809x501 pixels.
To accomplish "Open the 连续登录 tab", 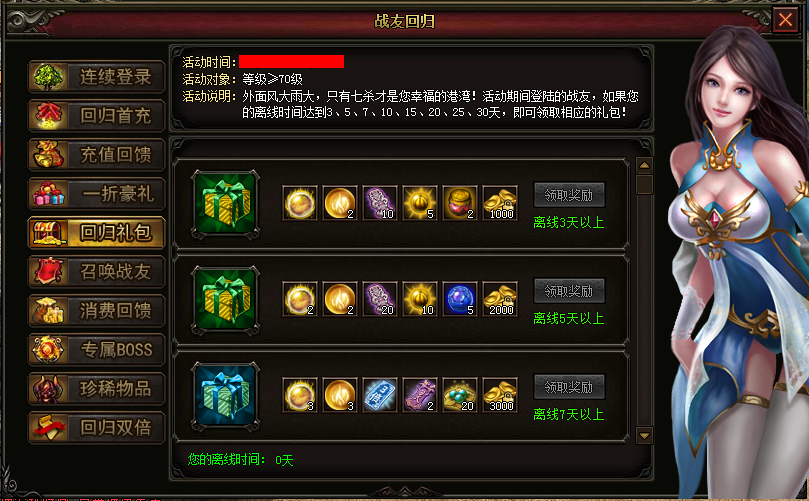I will click(96, 77).
